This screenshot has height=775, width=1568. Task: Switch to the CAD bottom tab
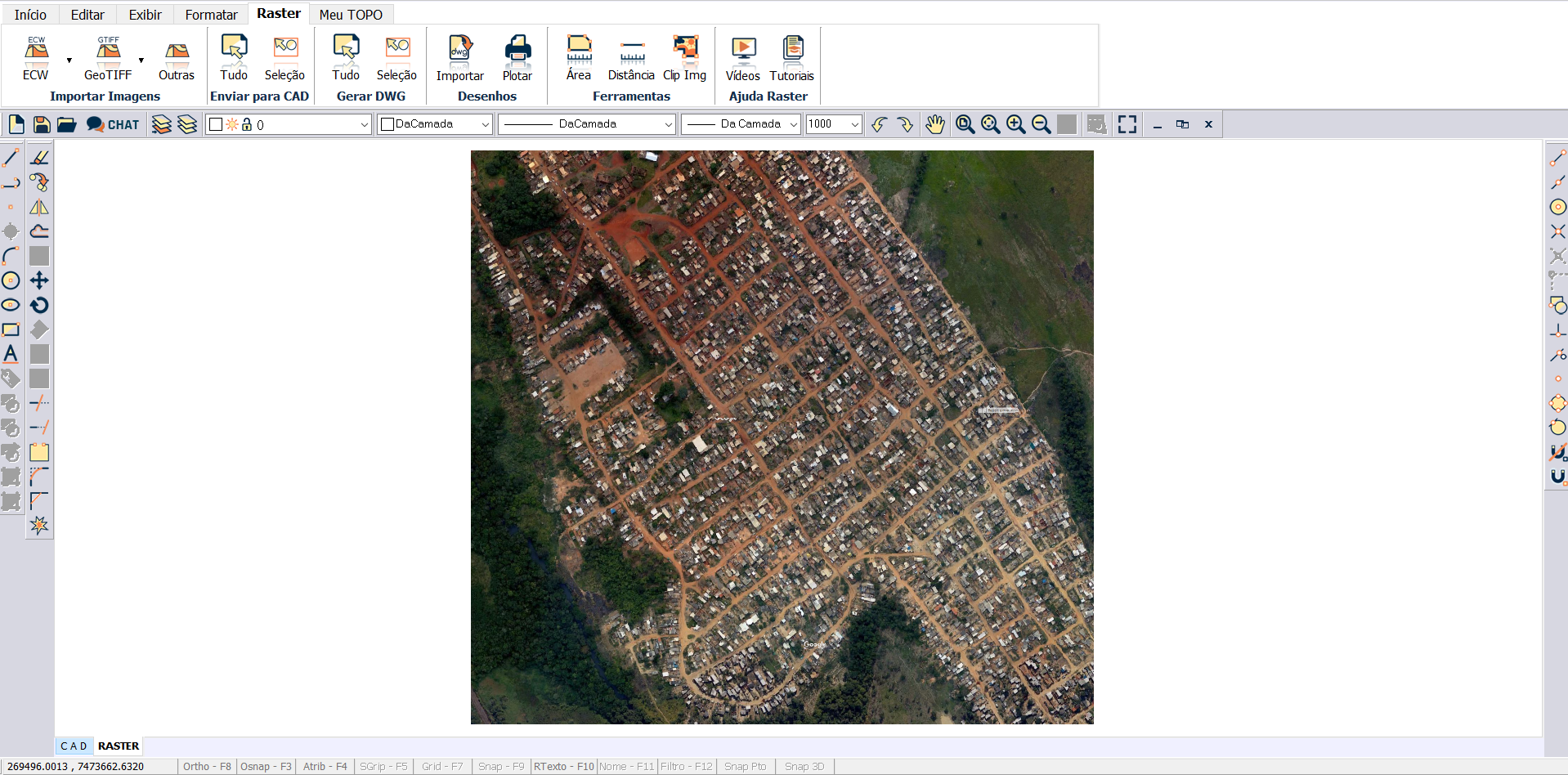pos(74,746)
